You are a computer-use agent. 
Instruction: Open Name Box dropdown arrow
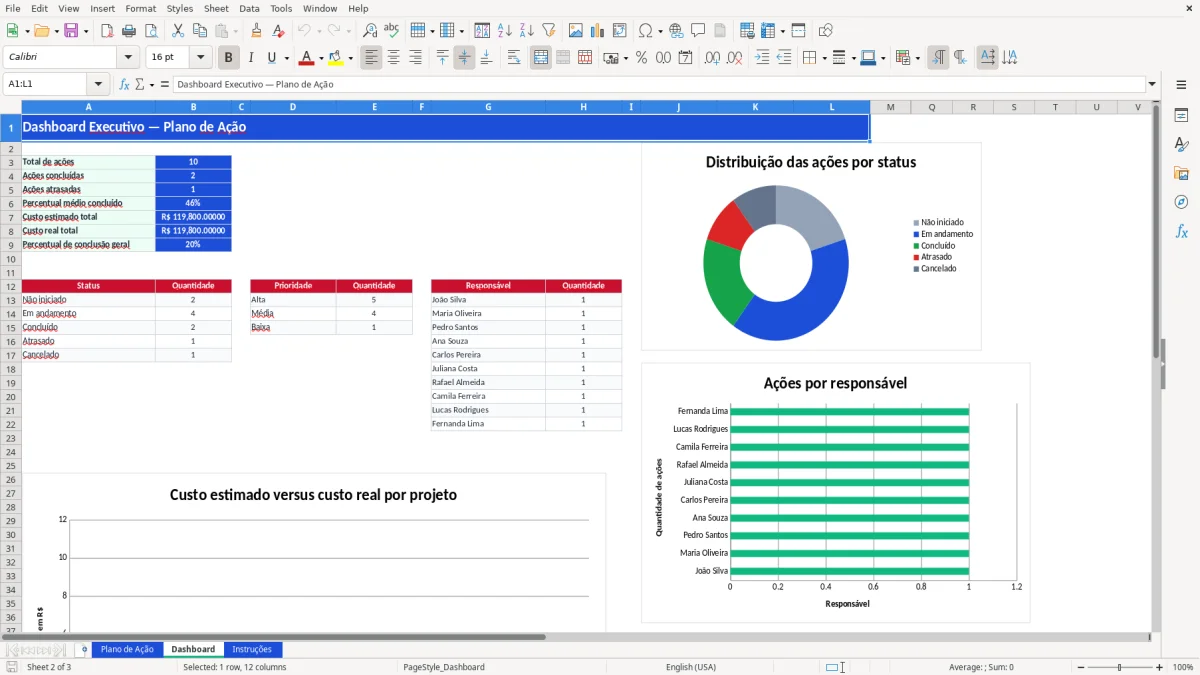click(98, 84)
